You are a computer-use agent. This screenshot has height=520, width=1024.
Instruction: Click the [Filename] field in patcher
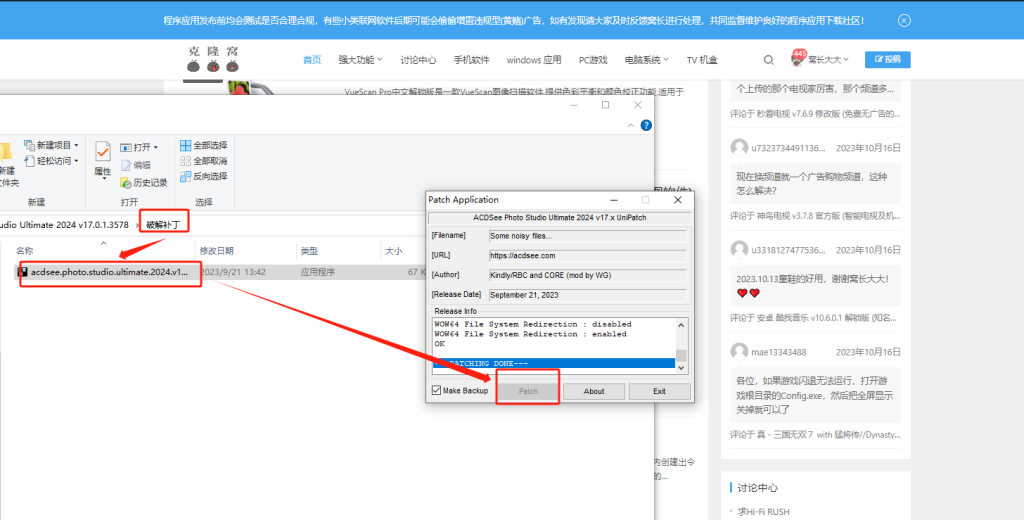click(x=588, y=236)
